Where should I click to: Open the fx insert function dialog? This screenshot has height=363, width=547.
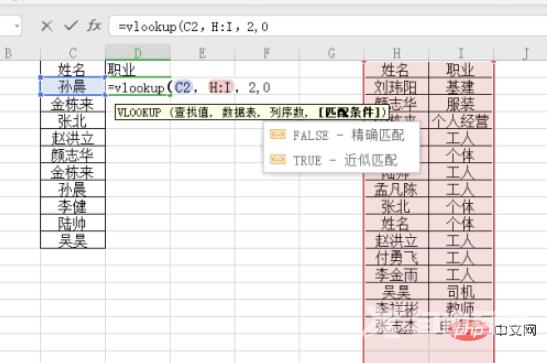point(94,25)
